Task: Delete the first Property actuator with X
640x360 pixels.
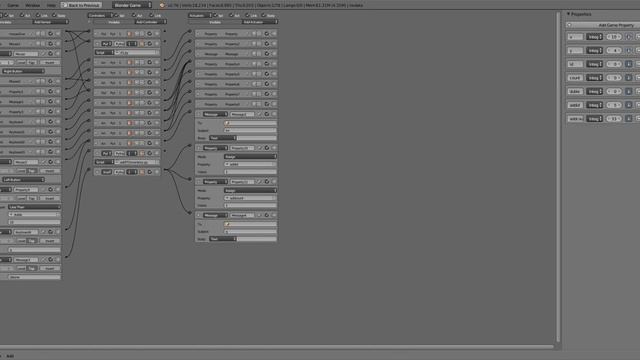Action: (x=274, y=33)
